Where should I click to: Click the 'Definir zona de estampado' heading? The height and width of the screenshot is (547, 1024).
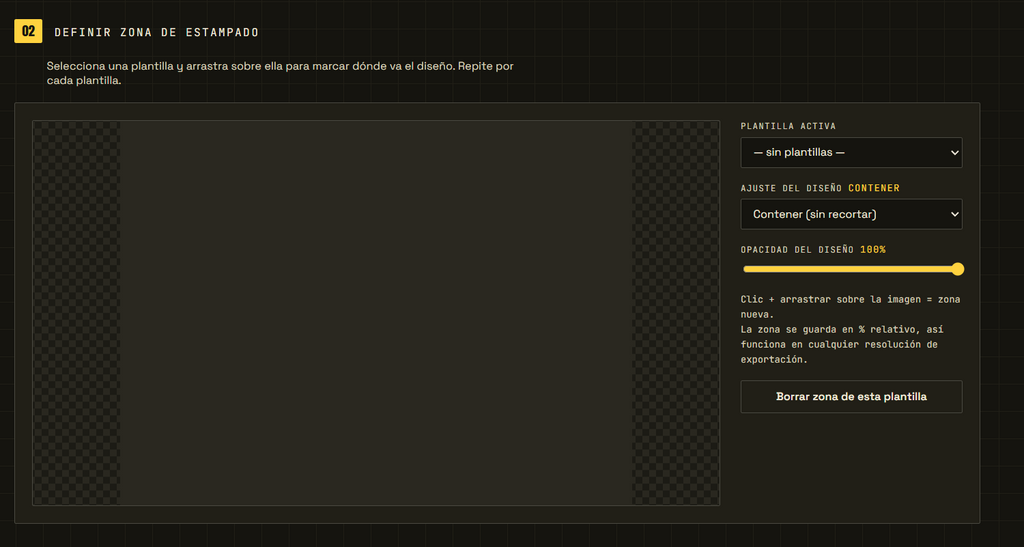[x=157, y=32]
